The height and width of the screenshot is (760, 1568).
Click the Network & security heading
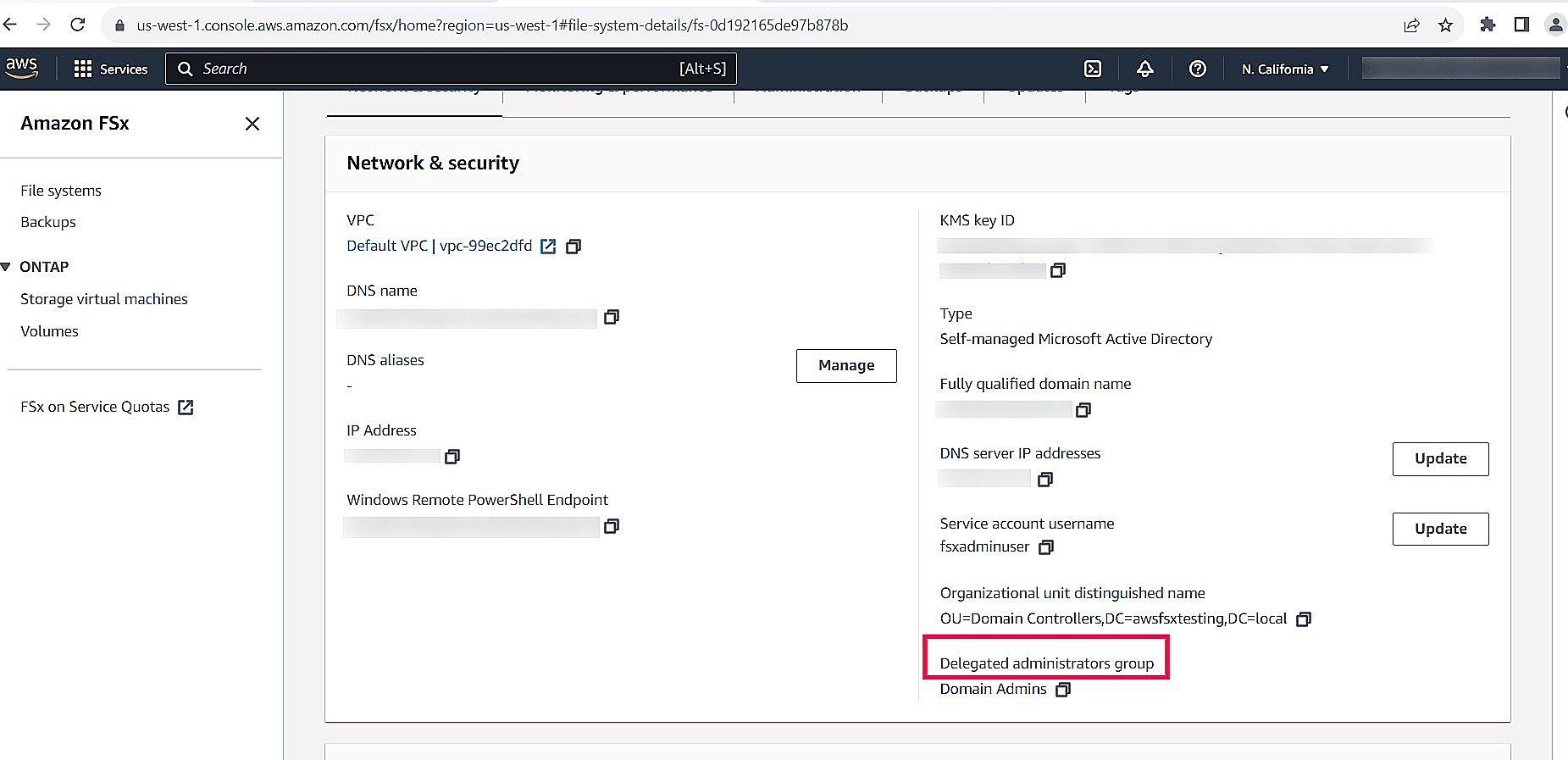(x=433, y=163)
